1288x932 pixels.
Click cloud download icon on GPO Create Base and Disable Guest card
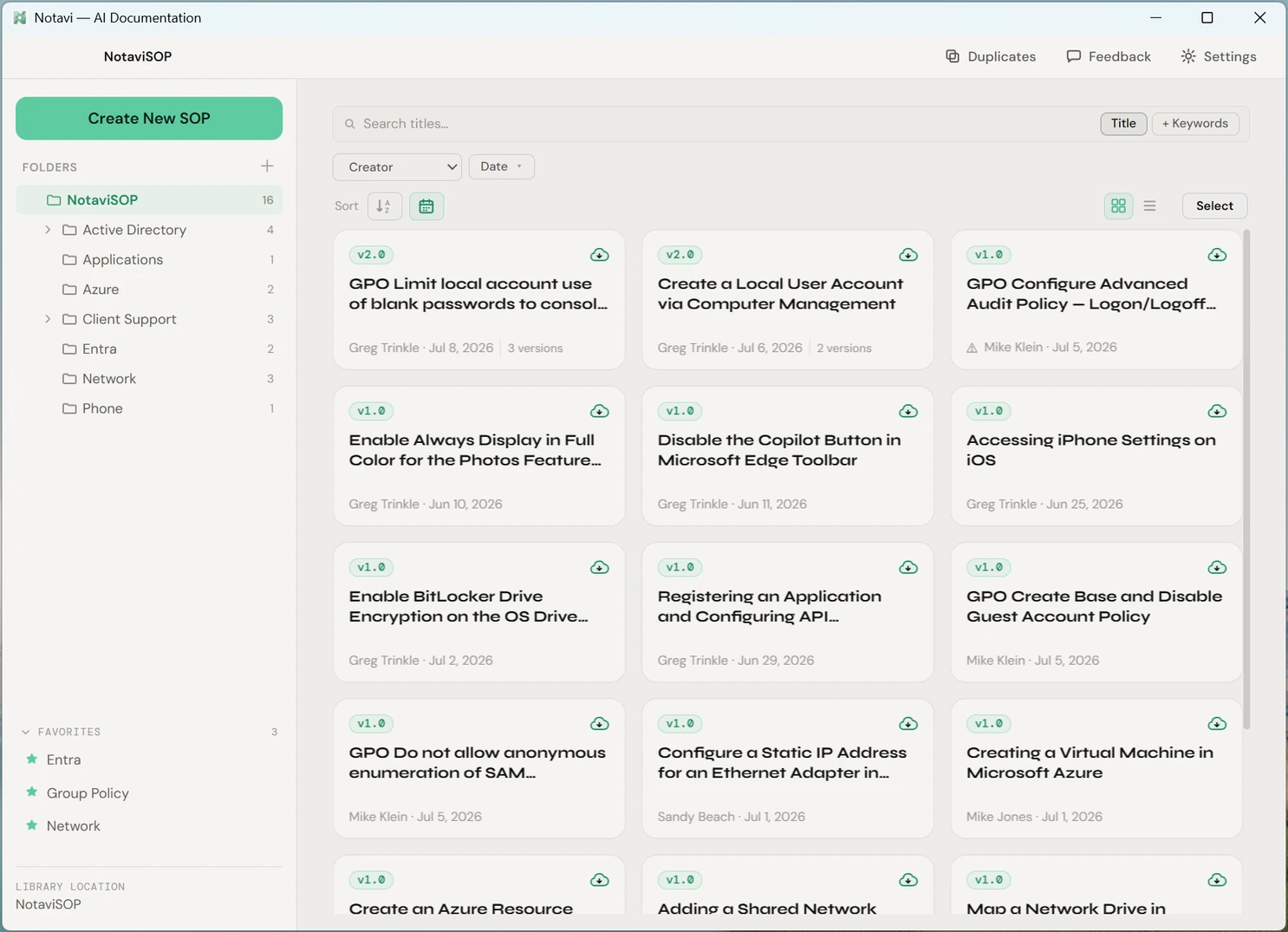tap(1216, 568)
